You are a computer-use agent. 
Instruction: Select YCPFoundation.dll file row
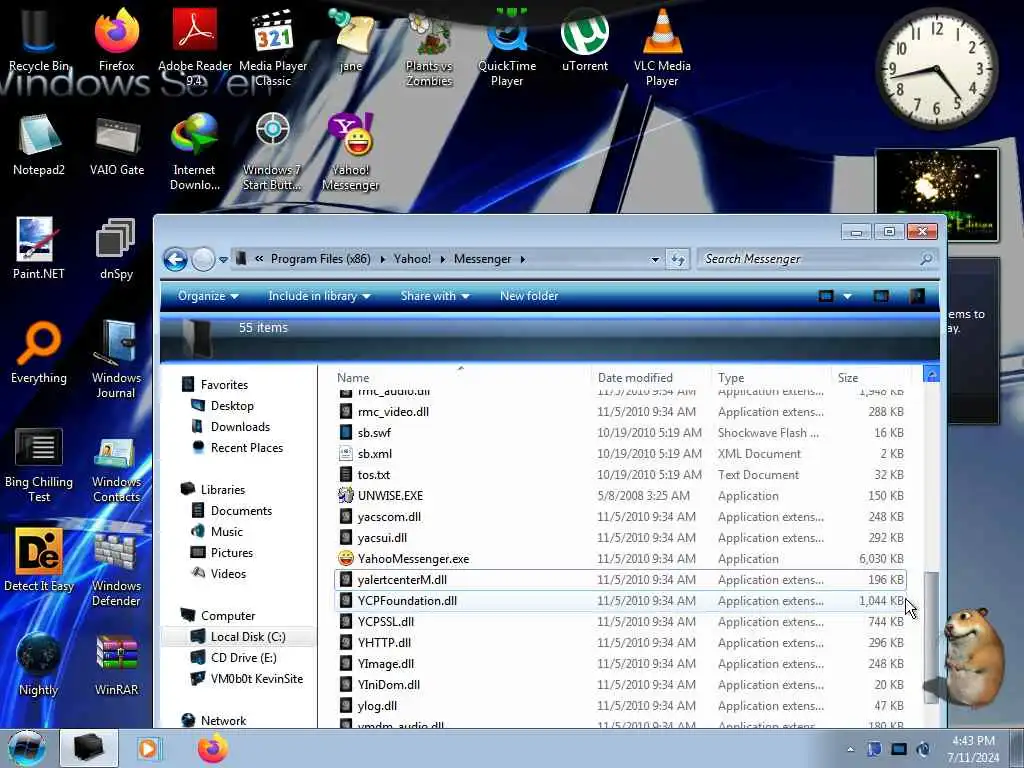(620, 601)
